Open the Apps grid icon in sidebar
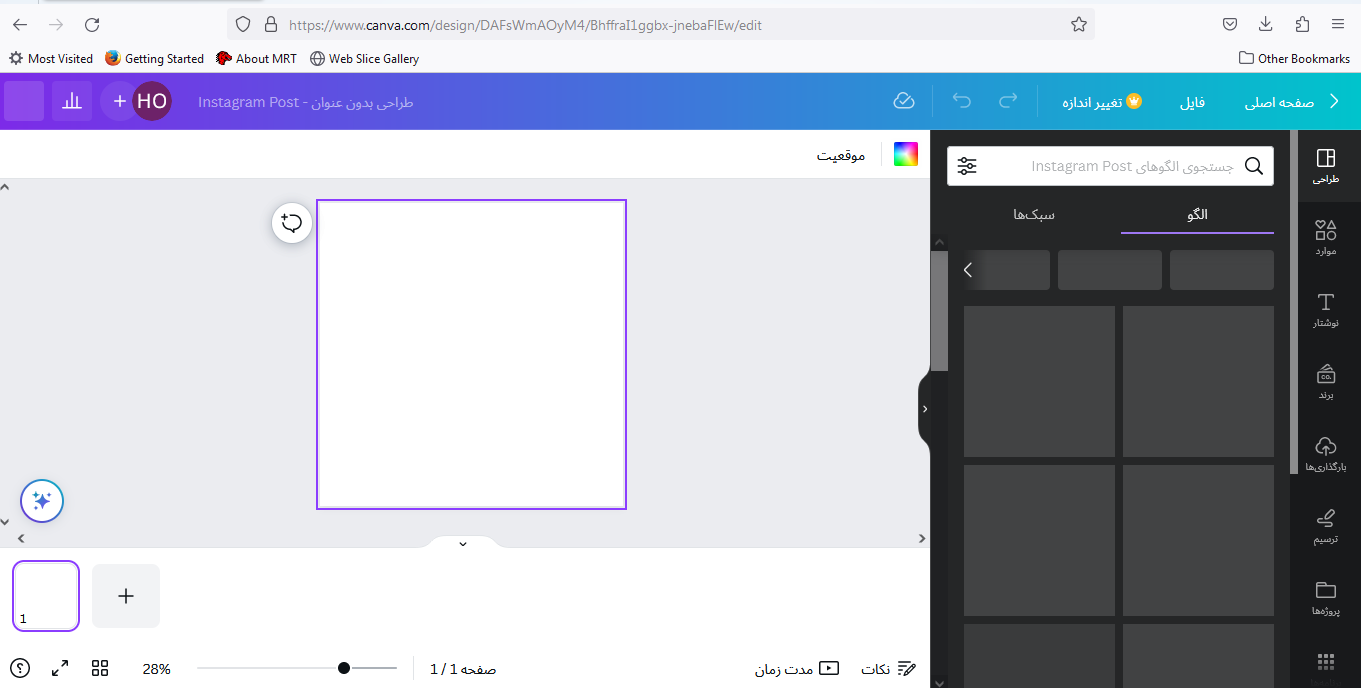 (x=1325, y=662)
